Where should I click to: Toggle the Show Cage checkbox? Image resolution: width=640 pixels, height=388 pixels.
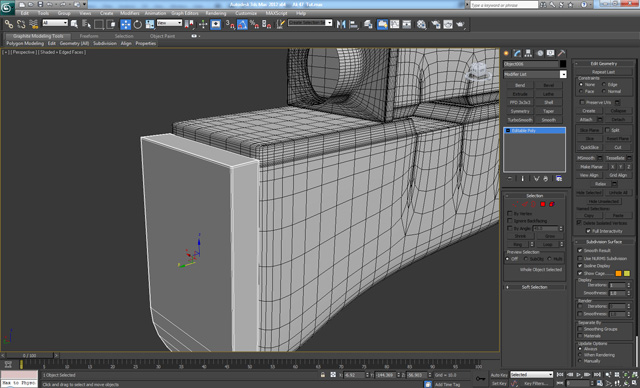(580, 273)
